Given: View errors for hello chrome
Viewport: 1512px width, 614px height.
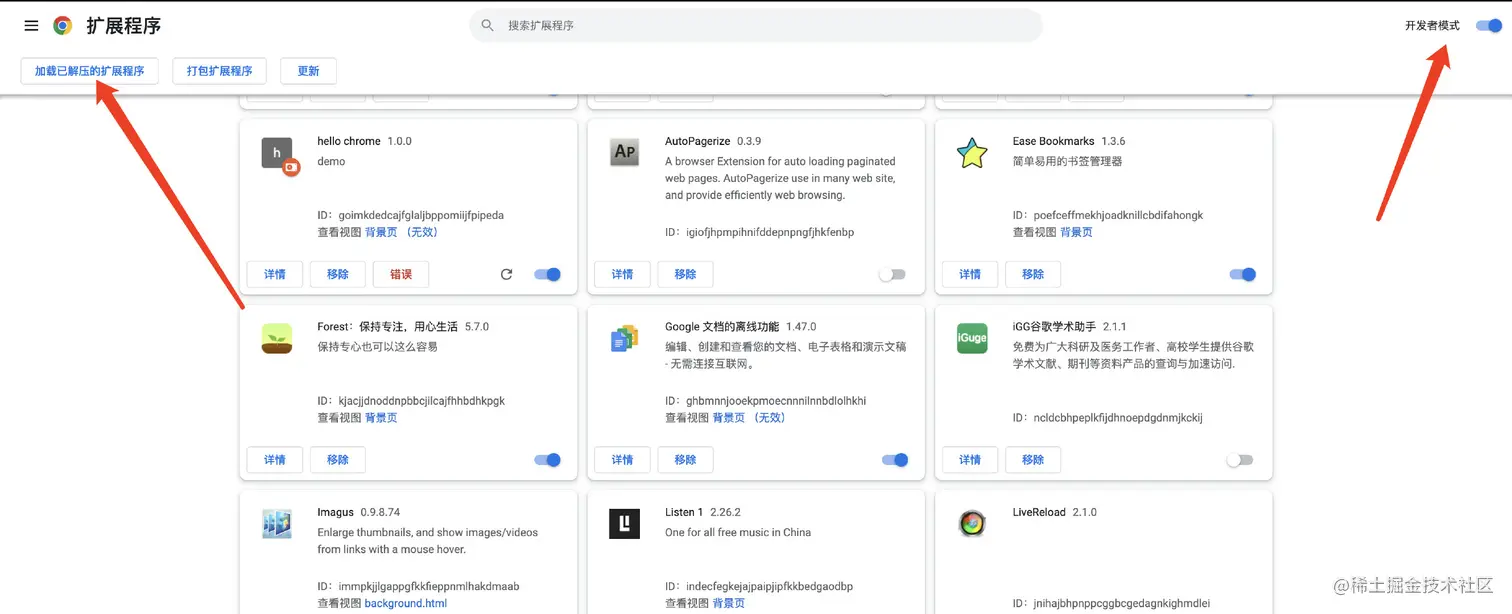Looking at the screenshot, I should point(401,274).
